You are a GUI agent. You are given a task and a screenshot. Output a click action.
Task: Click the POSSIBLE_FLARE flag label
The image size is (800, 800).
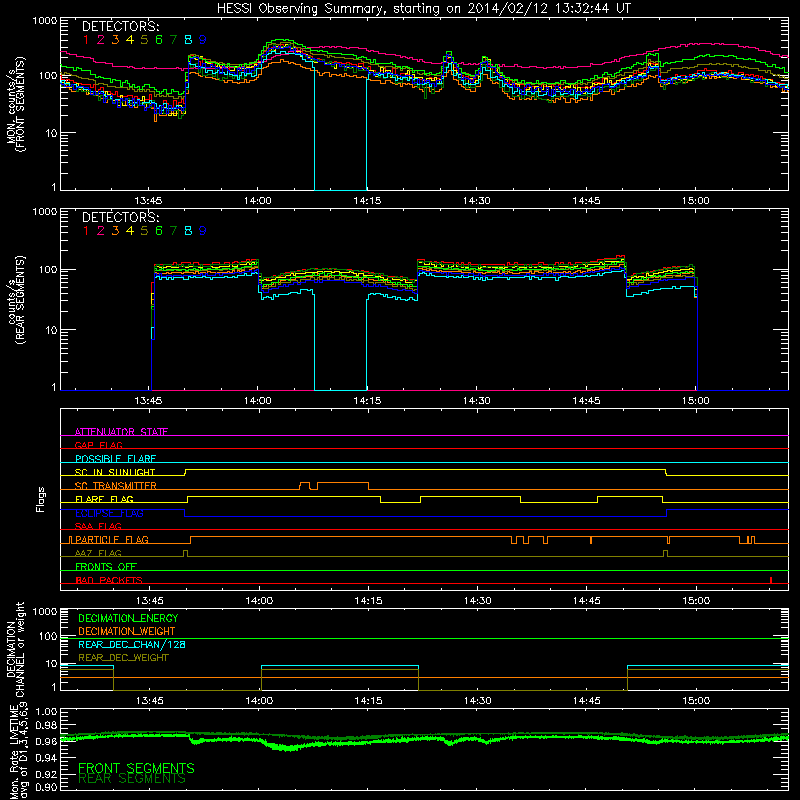[115, 459]
